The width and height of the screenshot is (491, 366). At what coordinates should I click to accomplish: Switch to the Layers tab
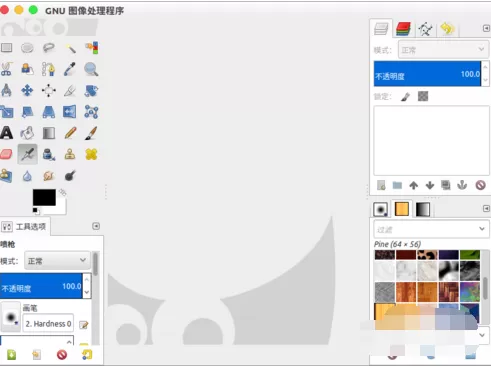coord(381,28)
